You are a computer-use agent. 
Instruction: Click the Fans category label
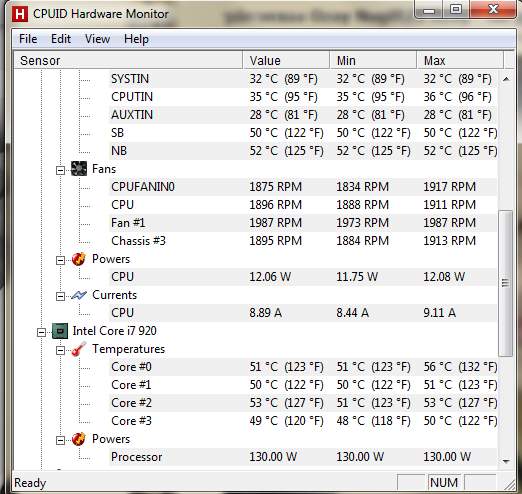(104, 169)
